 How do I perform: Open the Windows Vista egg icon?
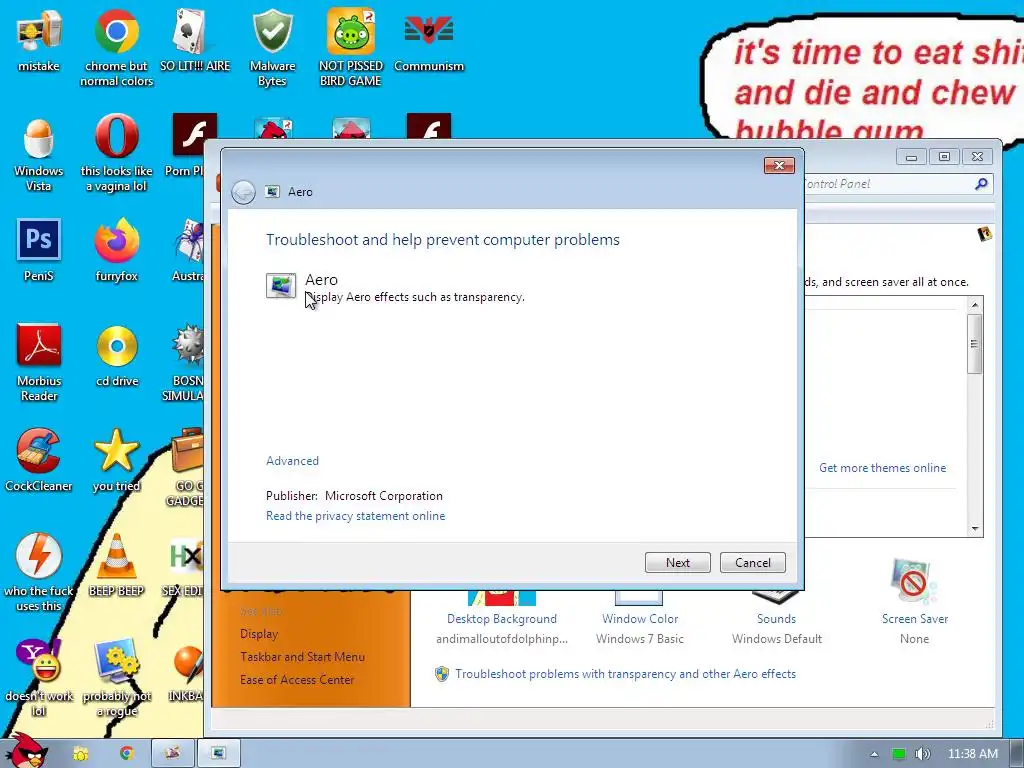click(x=39, y=154)
